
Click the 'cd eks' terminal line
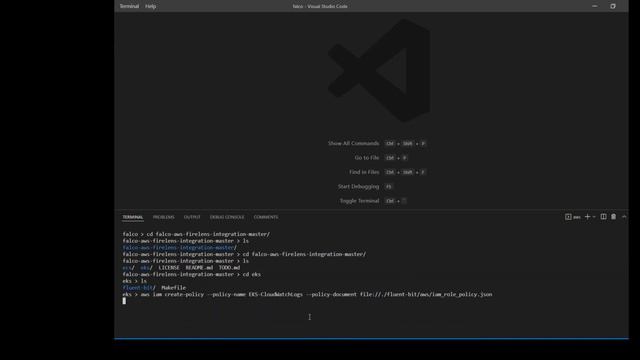point(191,274)
